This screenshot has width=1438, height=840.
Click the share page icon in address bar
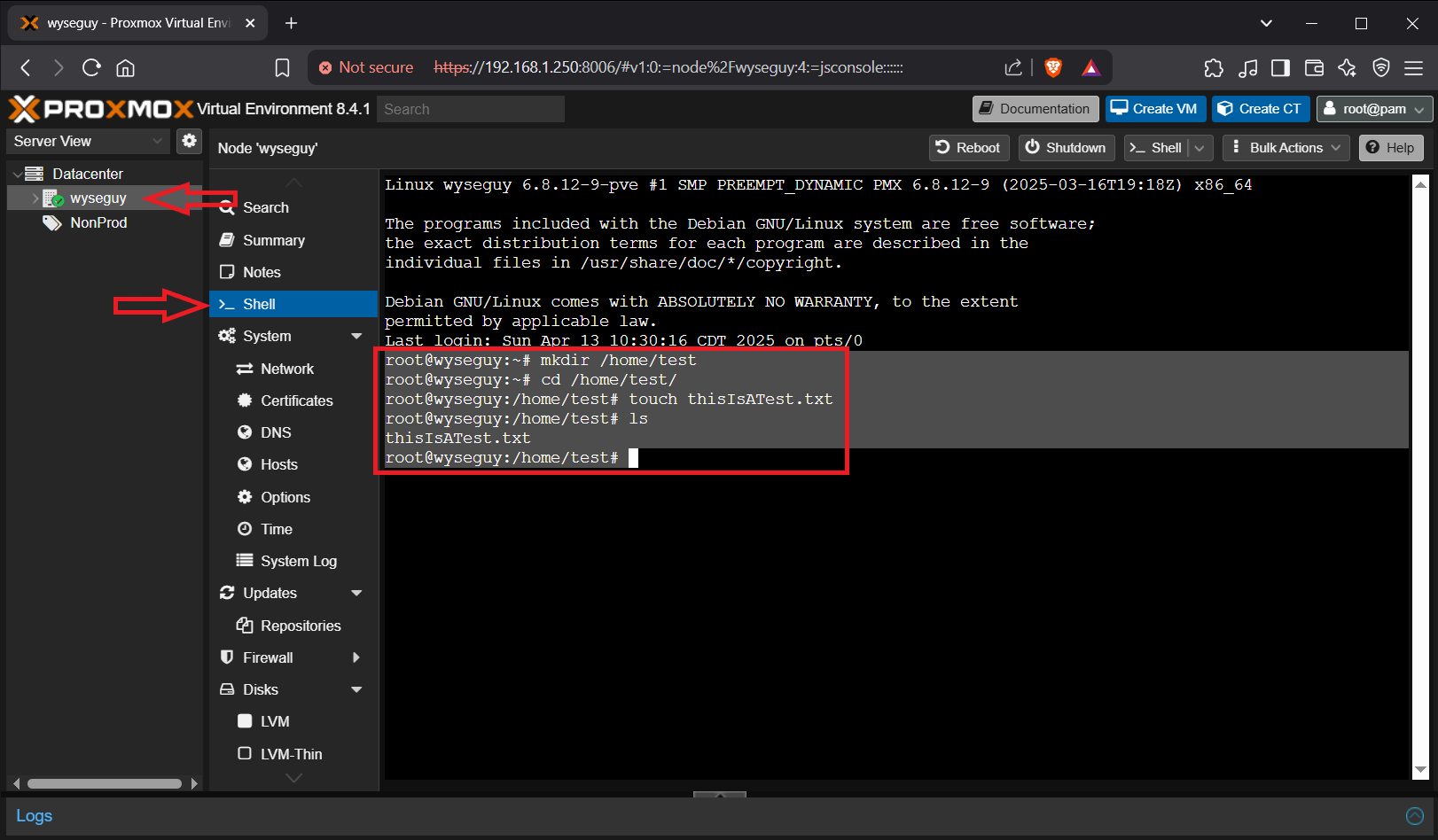coord(1013,67)
